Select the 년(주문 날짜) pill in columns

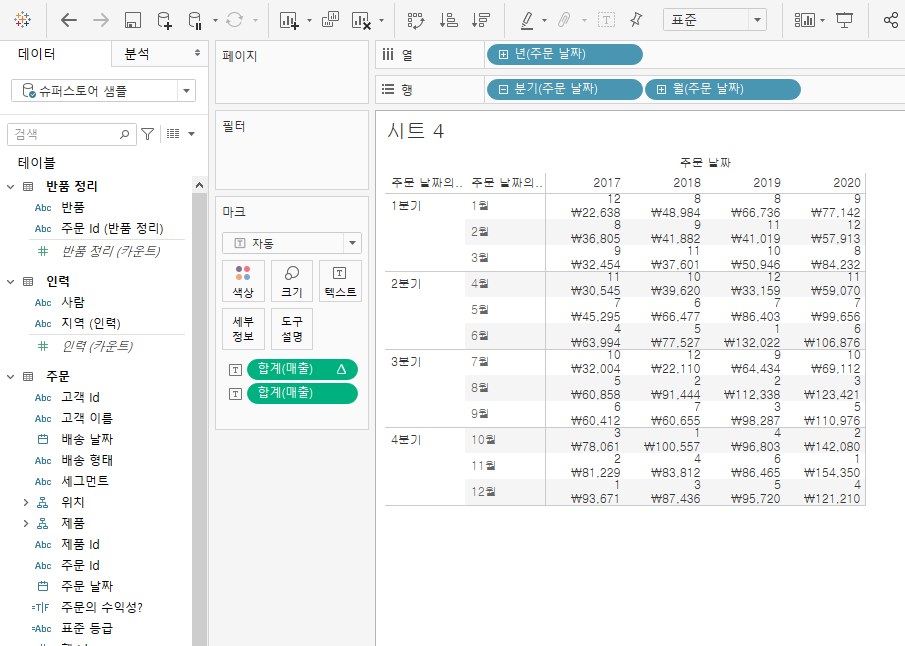pos(564,54)
